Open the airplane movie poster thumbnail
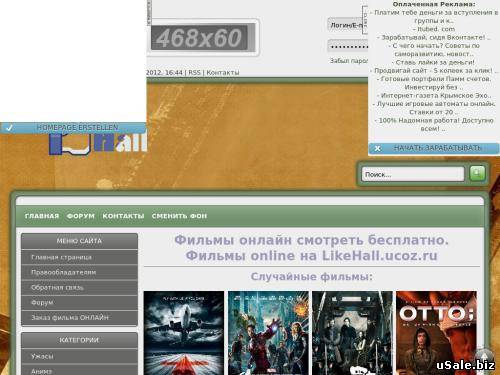Image resolution: width=500 pixels, height=375 pixels. point(184,333)
